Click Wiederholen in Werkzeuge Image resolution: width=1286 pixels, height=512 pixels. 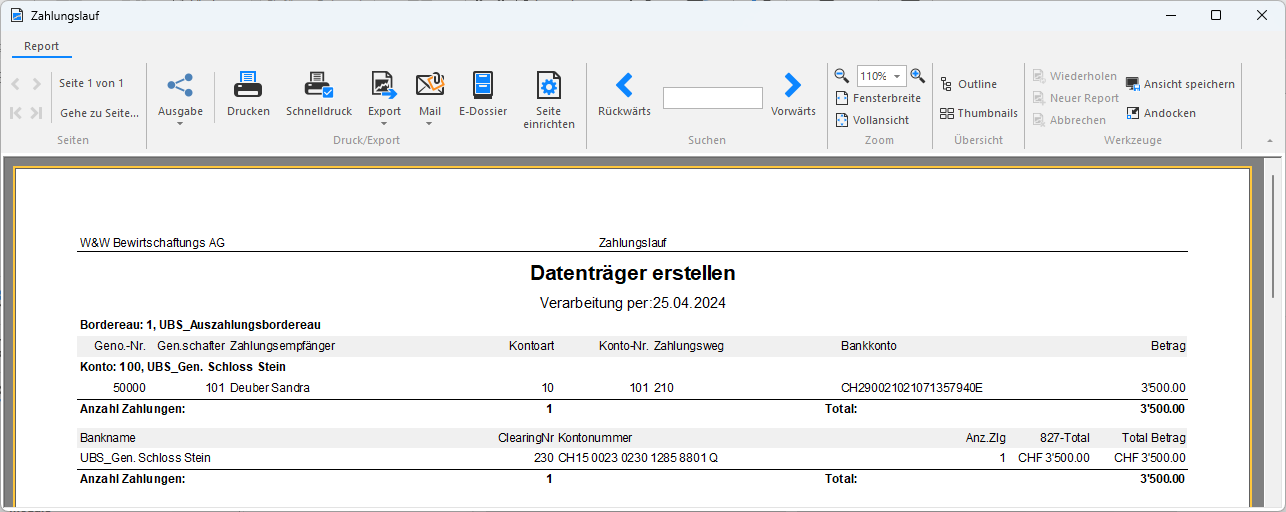1075,76
